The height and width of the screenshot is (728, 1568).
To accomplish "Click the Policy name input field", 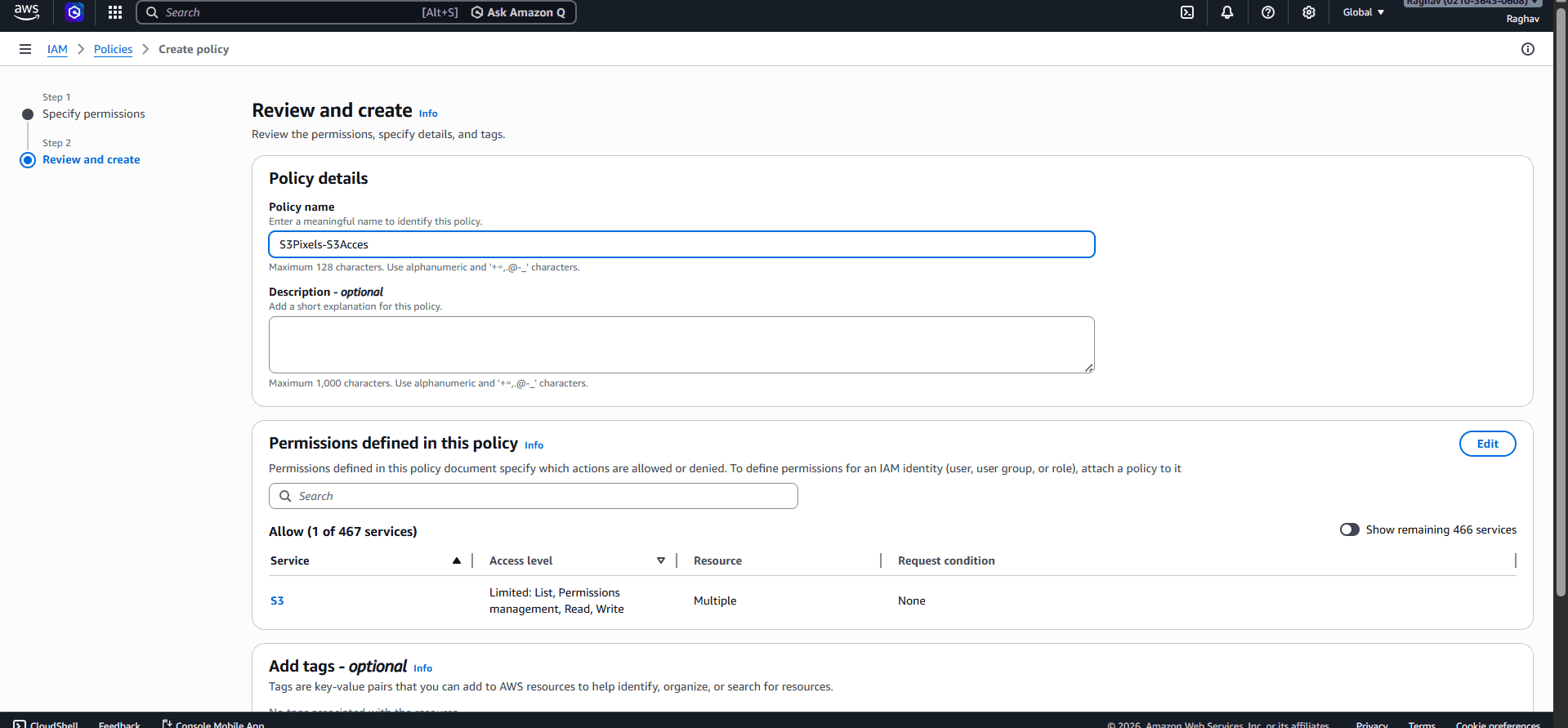I will pyautogui.click(x=681, y=244).
